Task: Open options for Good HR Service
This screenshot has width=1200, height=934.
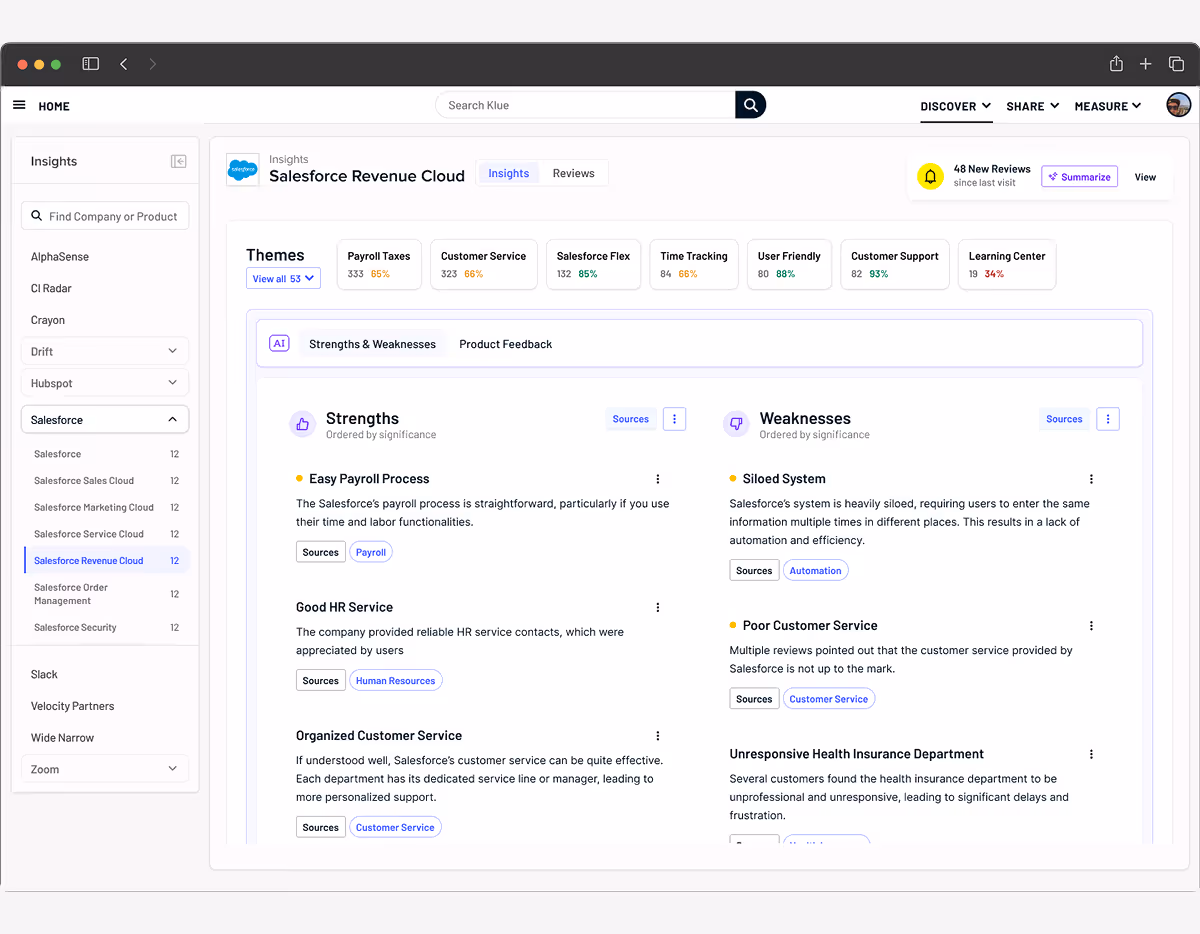Action: [x=657, y=607]
